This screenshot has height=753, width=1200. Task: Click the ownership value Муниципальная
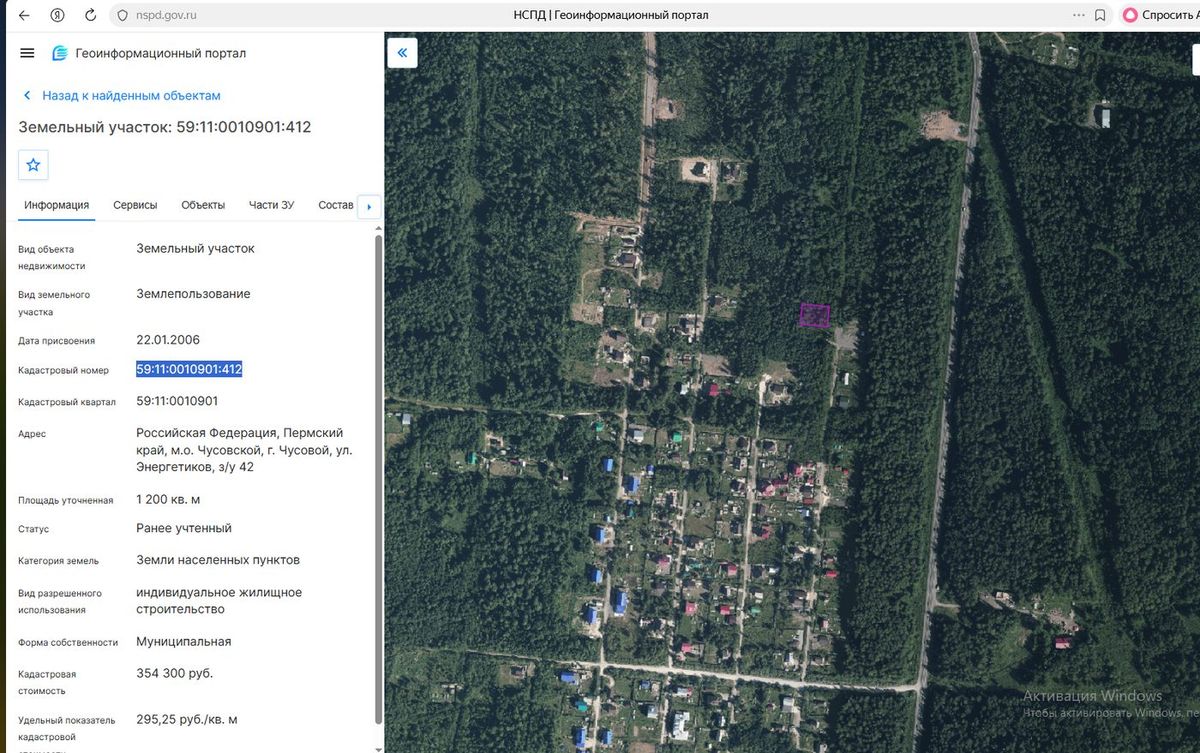(x=184, y=642)
